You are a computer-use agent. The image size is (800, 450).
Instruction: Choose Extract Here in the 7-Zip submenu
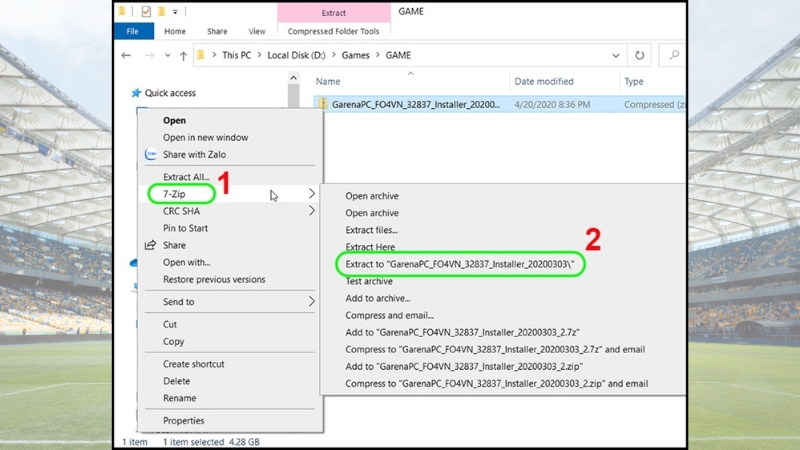click(x=370, y=247)
